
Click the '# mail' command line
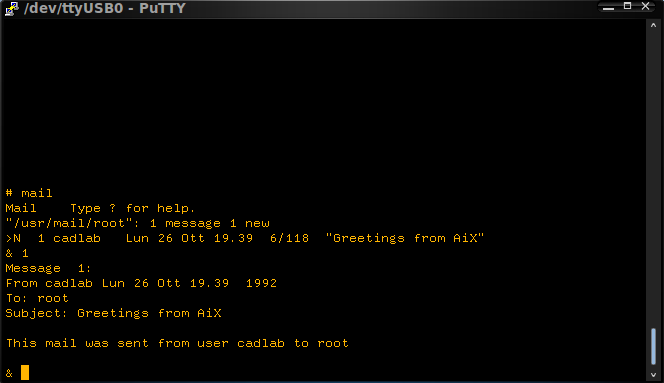[29, 193]
